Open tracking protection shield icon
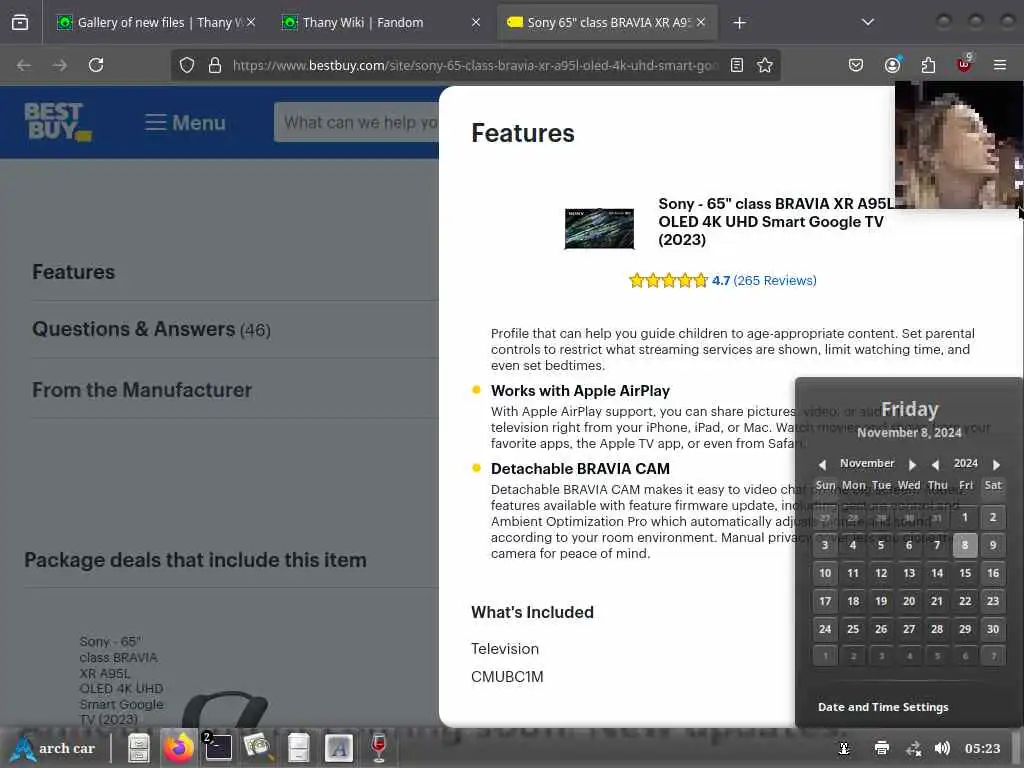 pyautogui.click(x=187, y=65)
